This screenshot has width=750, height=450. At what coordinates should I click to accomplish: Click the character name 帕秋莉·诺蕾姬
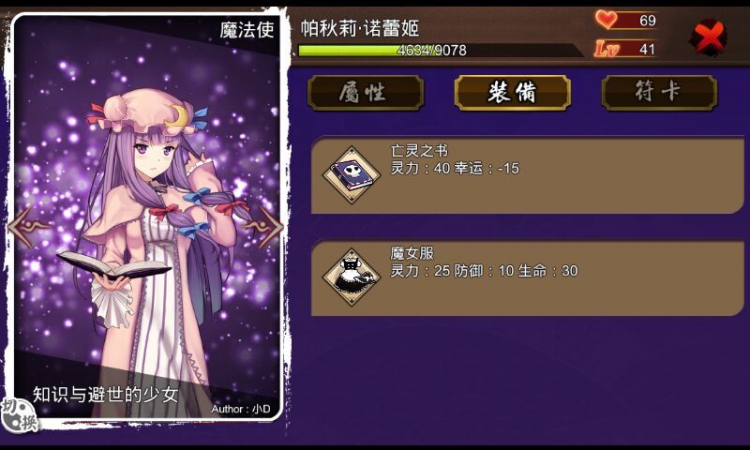[x=360, y=28]
